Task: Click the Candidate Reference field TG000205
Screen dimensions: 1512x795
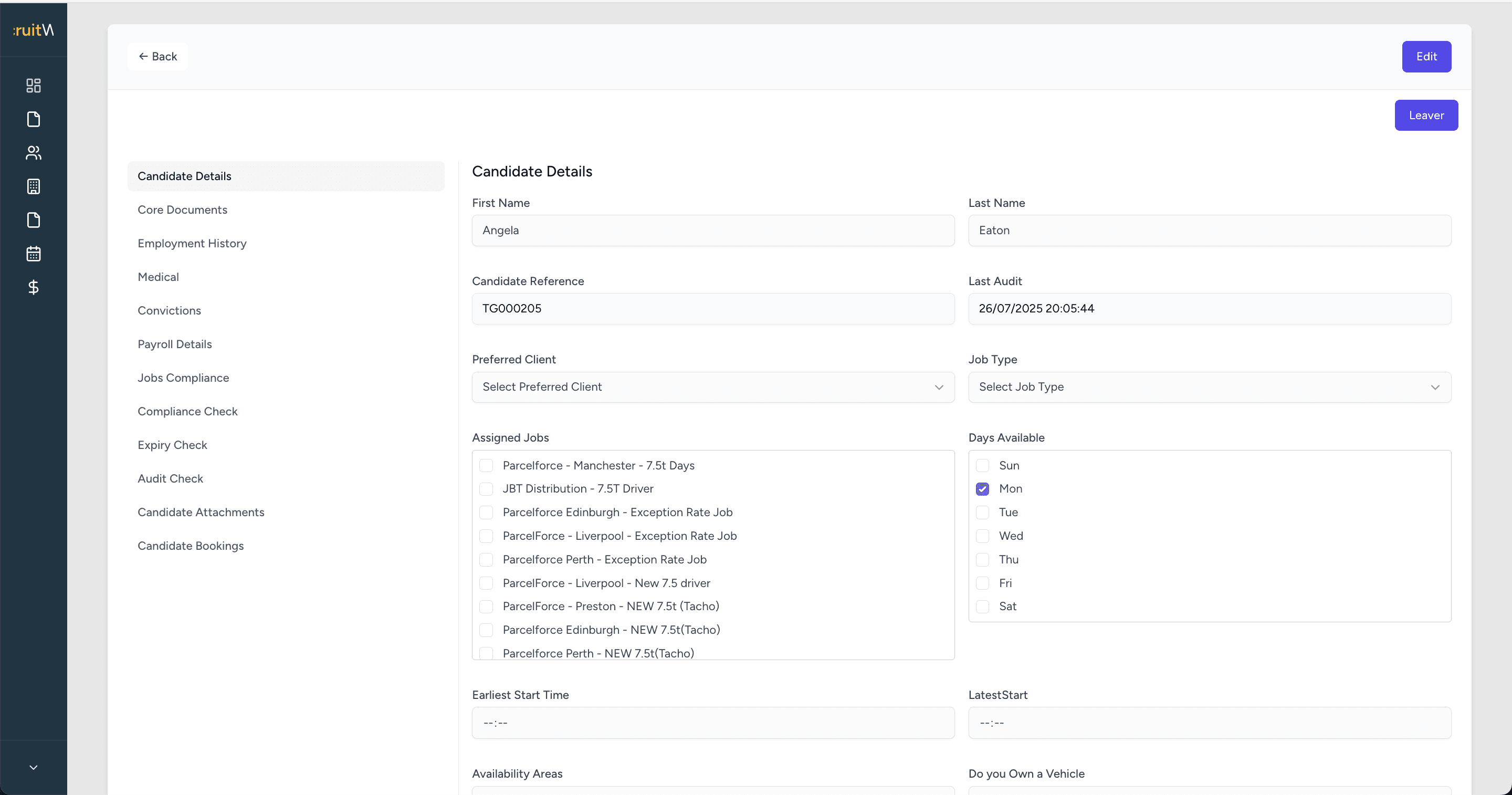Action: (x=713, y=308)
